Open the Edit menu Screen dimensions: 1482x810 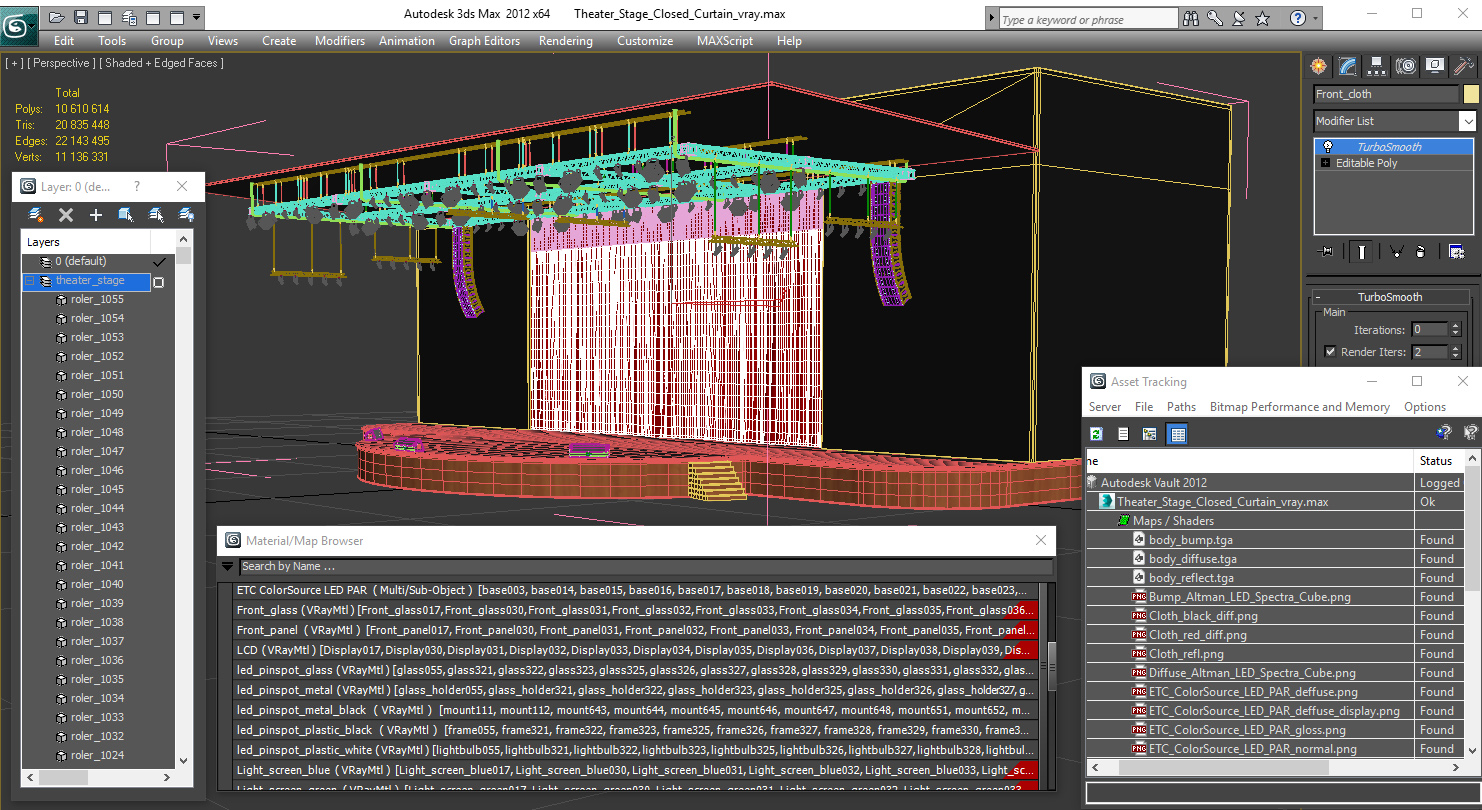pos(64,41)
